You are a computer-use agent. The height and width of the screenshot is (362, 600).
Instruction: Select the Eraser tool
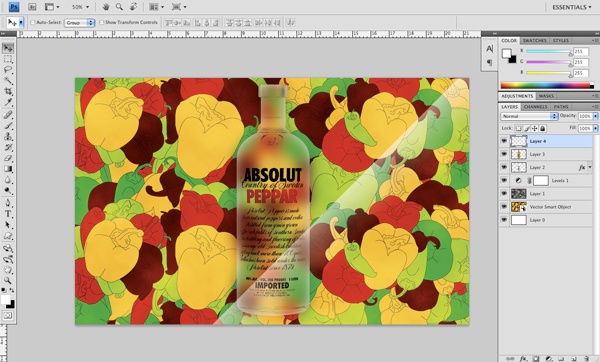[8, 158]
